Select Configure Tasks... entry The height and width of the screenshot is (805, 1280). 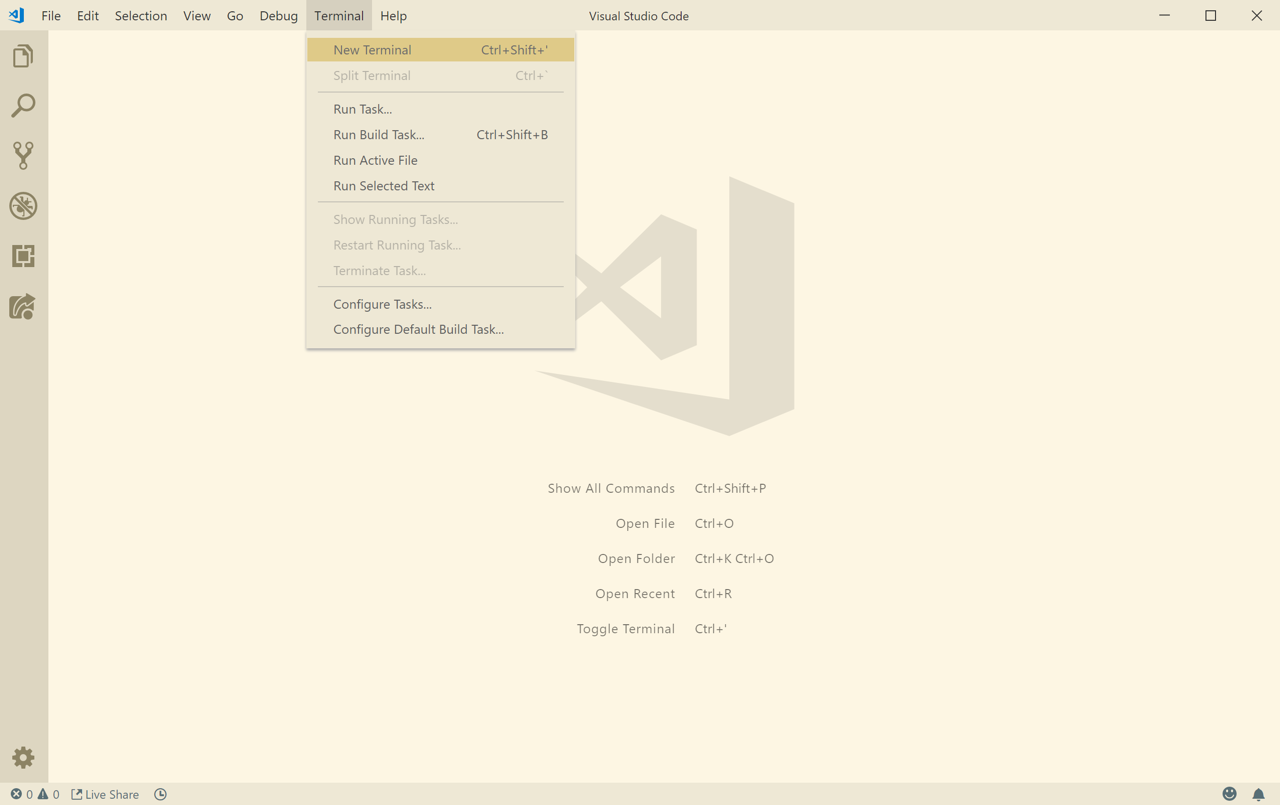(x=441, y=304)
